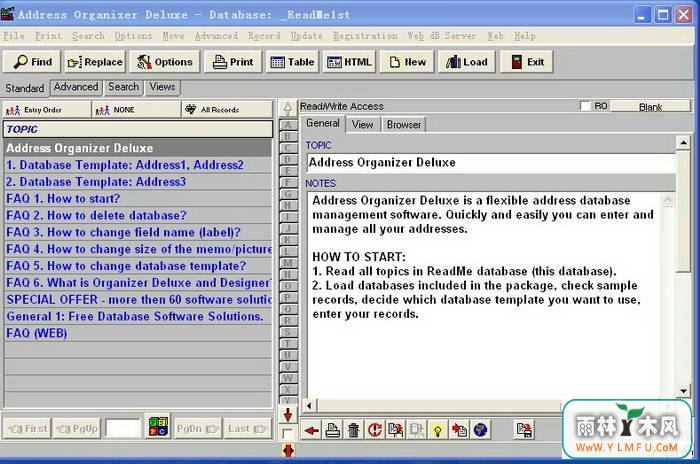
Task: Click the red double arrow splitter icon
Action: [x=288, y=451]
